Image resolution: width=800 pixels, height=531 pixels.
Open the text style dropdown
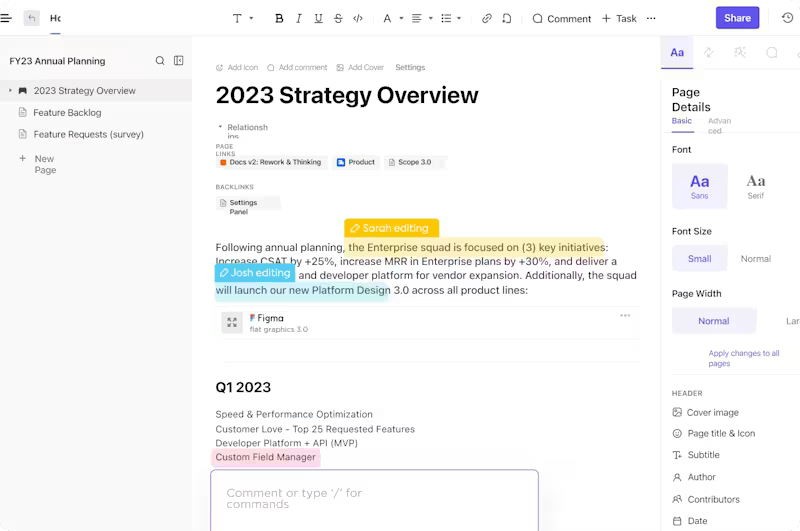point(242,18)
